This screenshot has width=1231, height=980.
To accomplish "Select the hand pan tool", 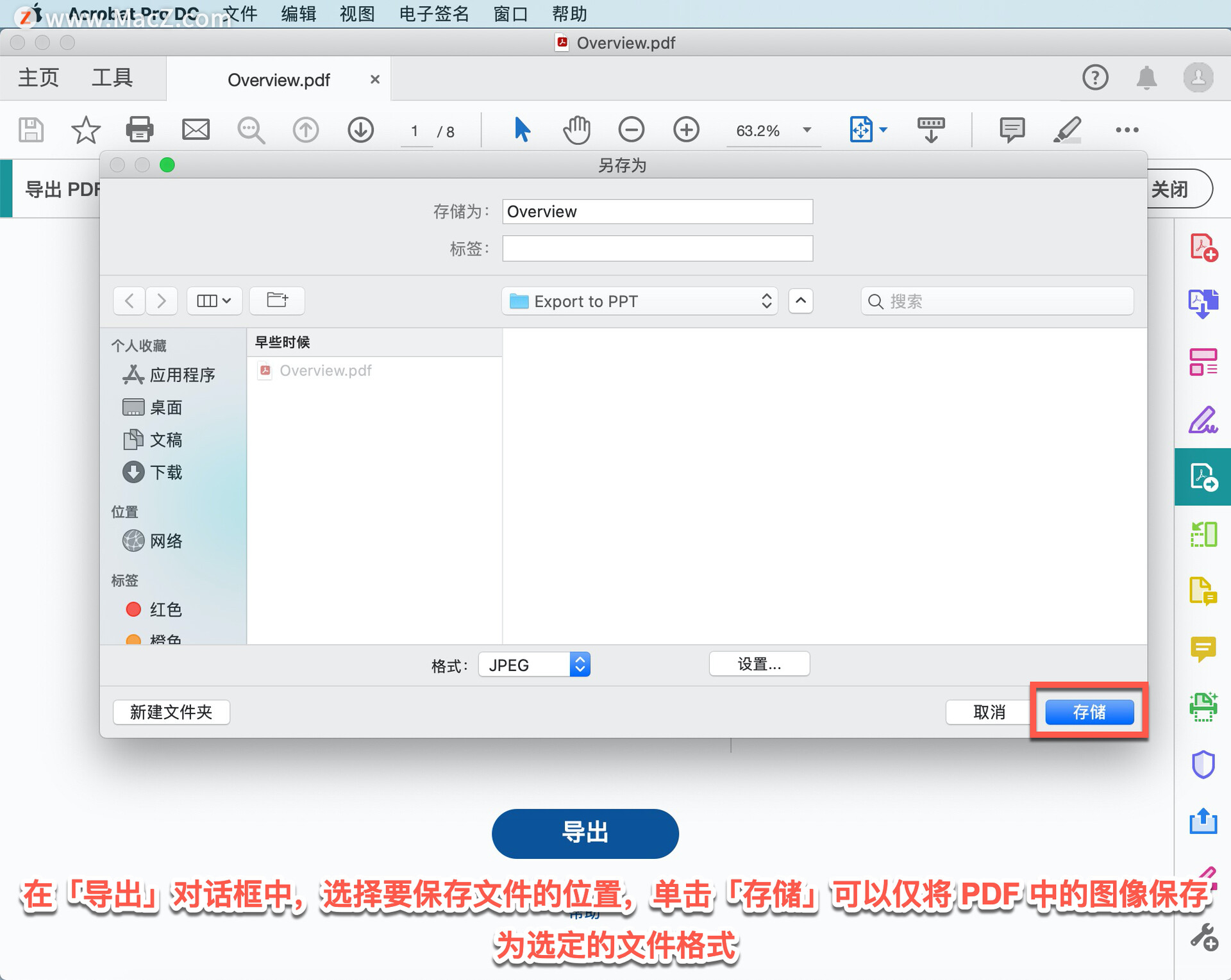I will 576,130.
